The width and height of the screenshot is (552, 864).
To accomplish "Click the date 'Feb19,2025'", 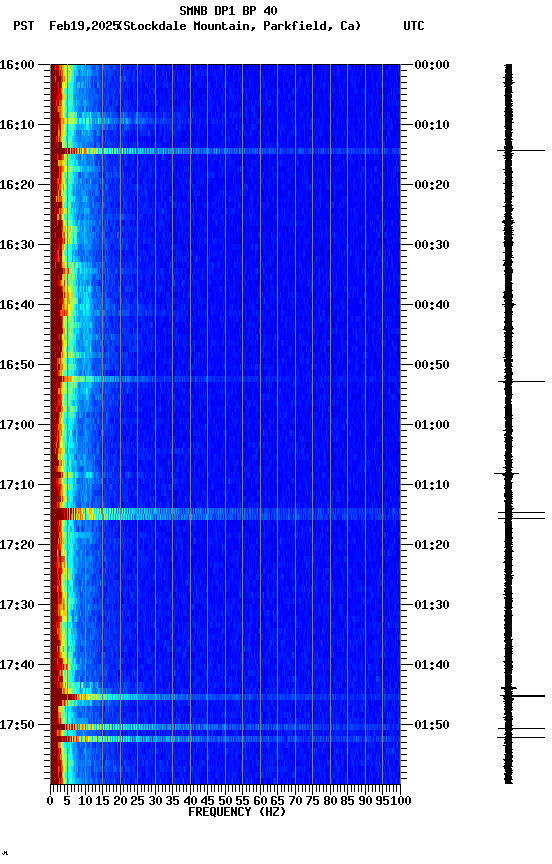I will [84, 26].
